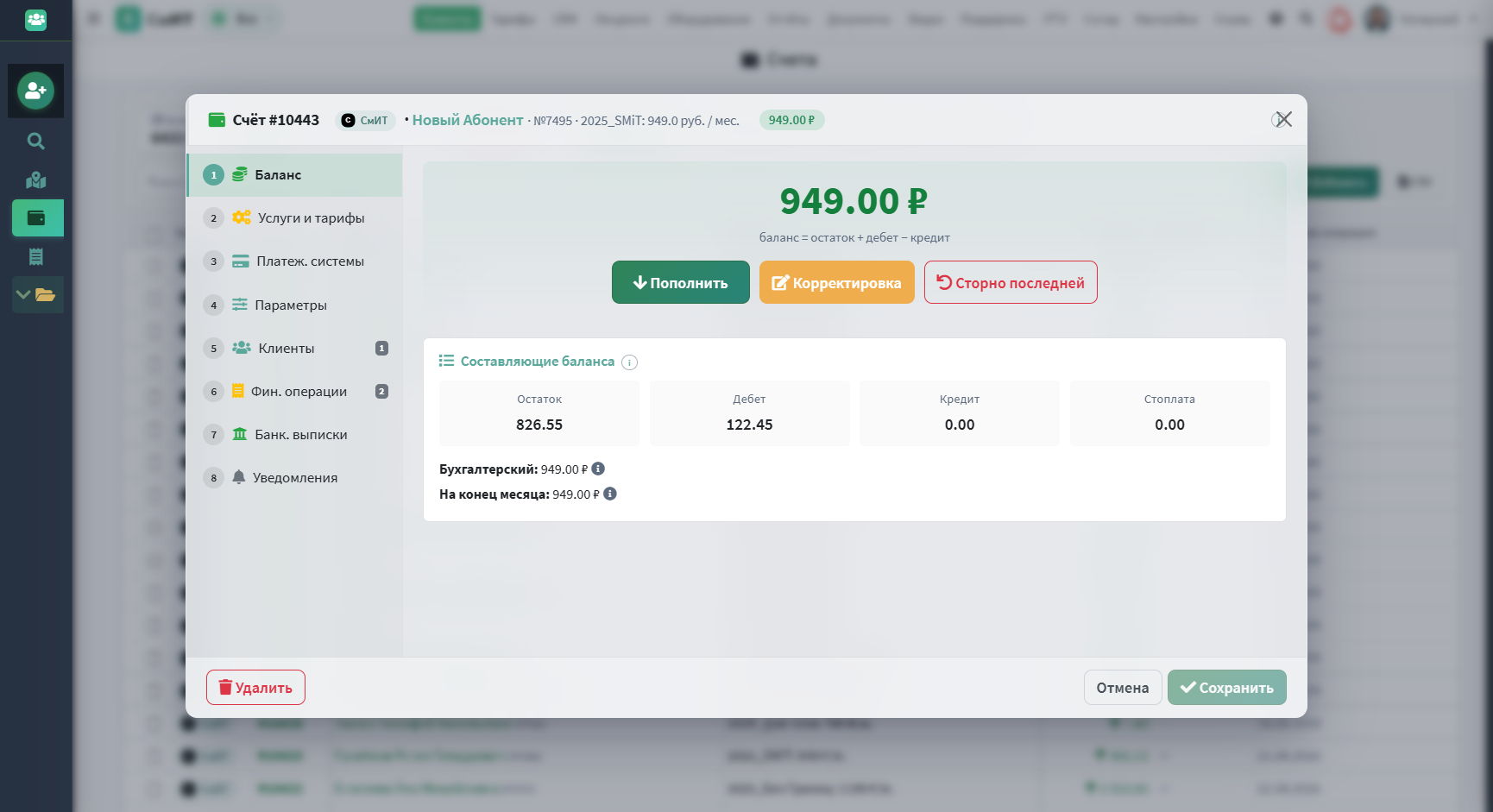1493x812 pixels.
Task: Click info icon beside На конец месяца
Action: click(x=610, y=494)
